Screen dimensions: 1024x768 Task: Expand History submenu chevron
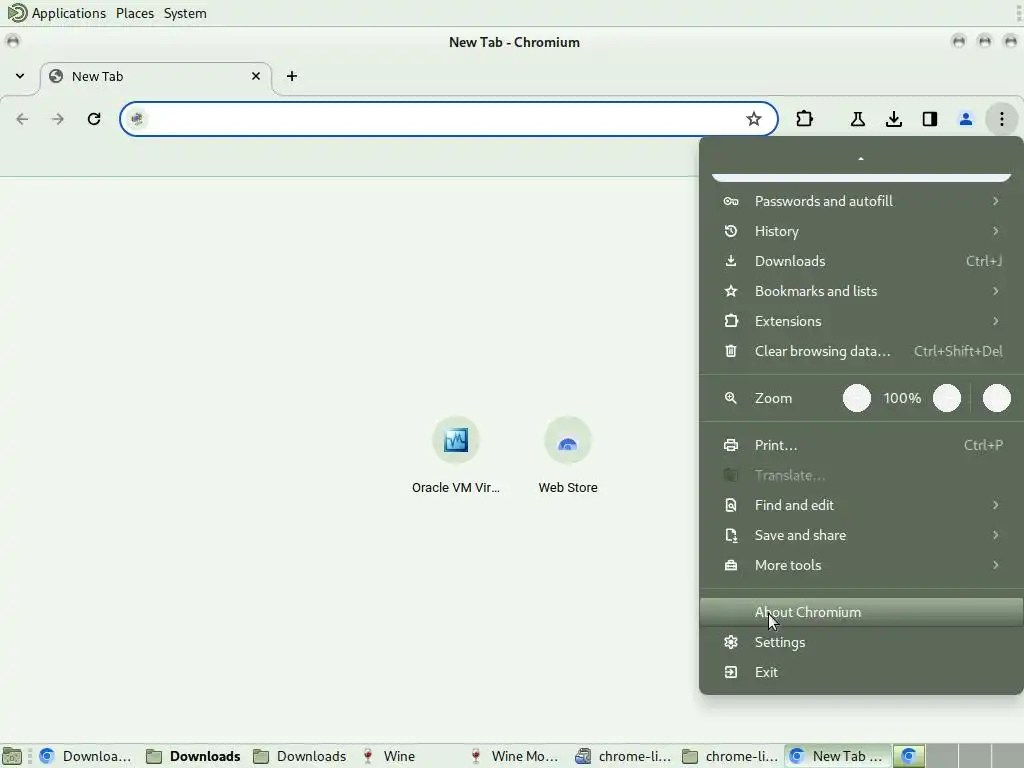pyautogui.click(x=995, y=231)
